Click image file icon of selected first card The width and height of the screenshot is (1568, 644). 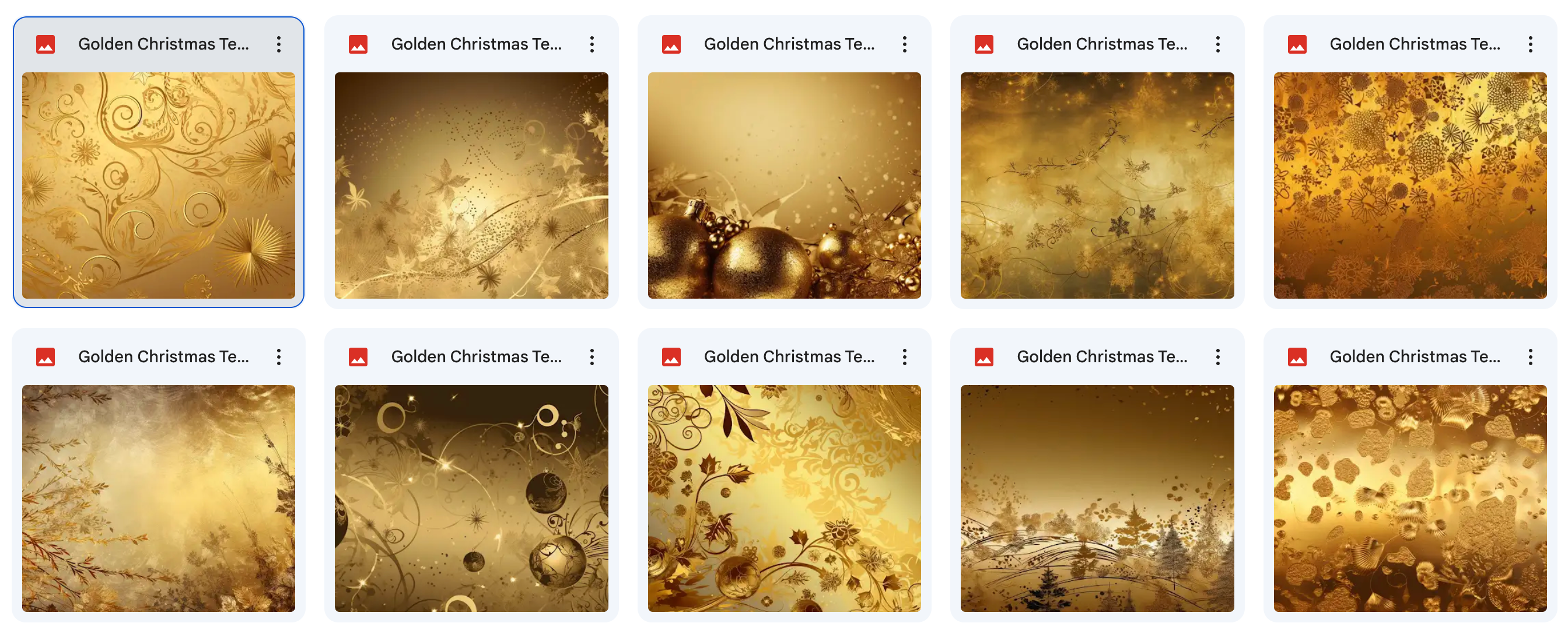click(x=45, y=44)
